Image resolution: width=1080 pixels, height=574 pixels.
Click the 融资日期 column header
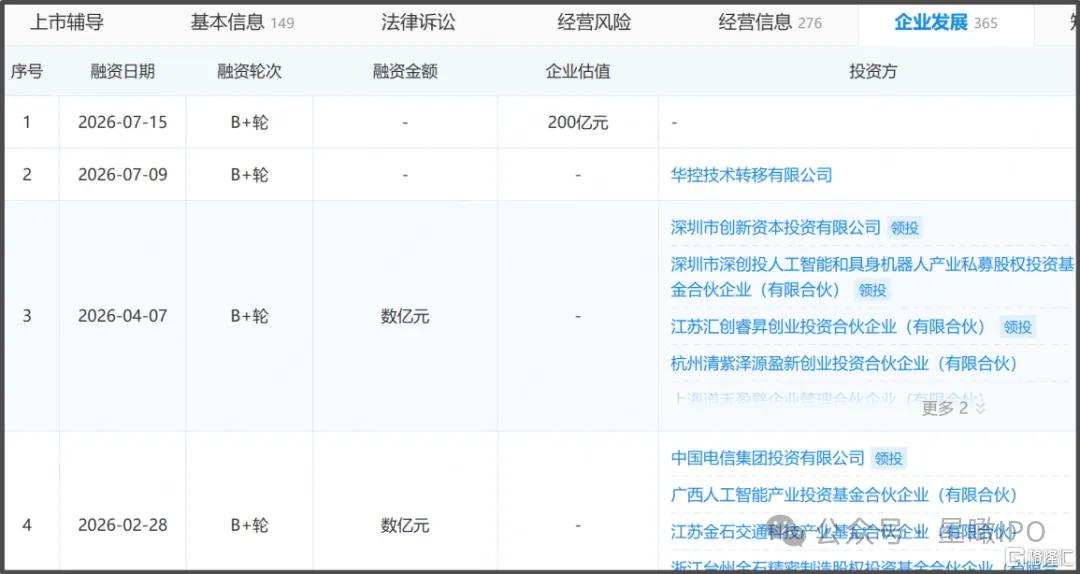(123, 71)
